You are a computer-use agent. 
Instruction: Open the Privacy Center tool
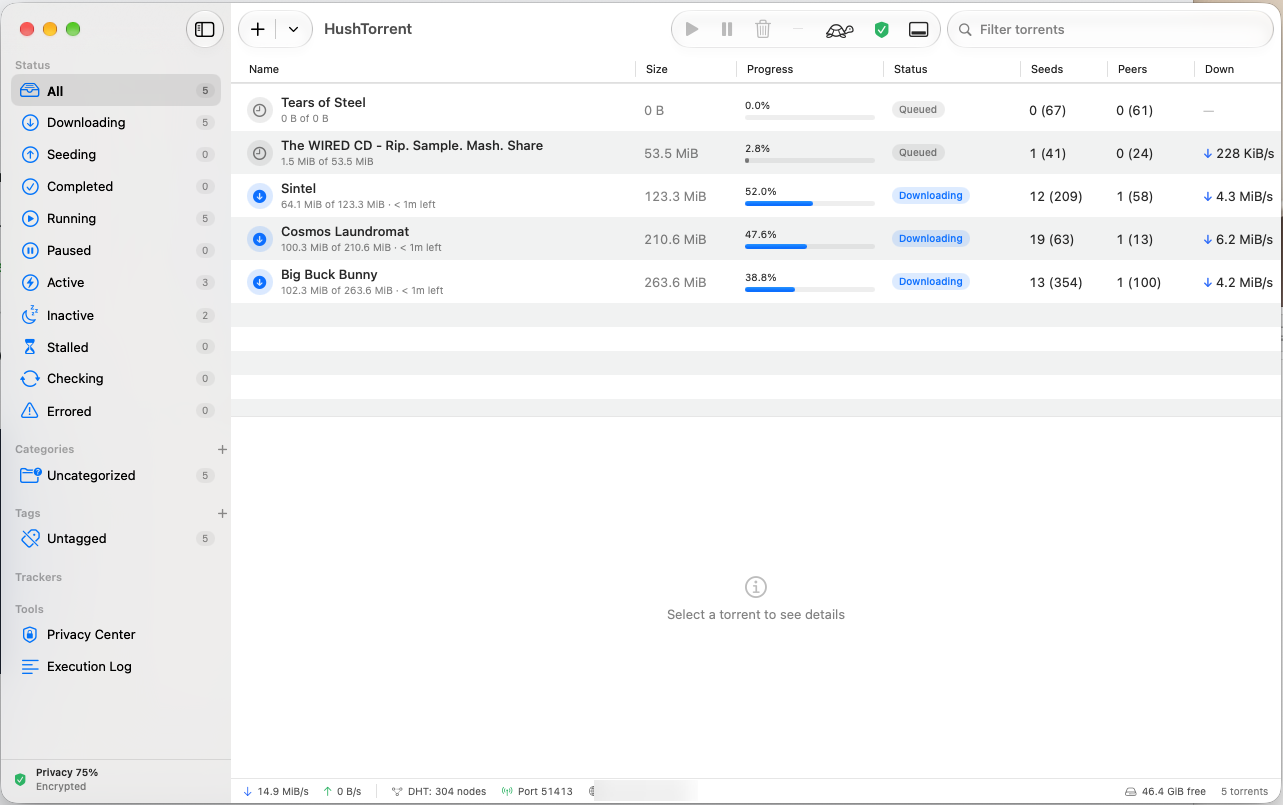[x=116, y=635]
